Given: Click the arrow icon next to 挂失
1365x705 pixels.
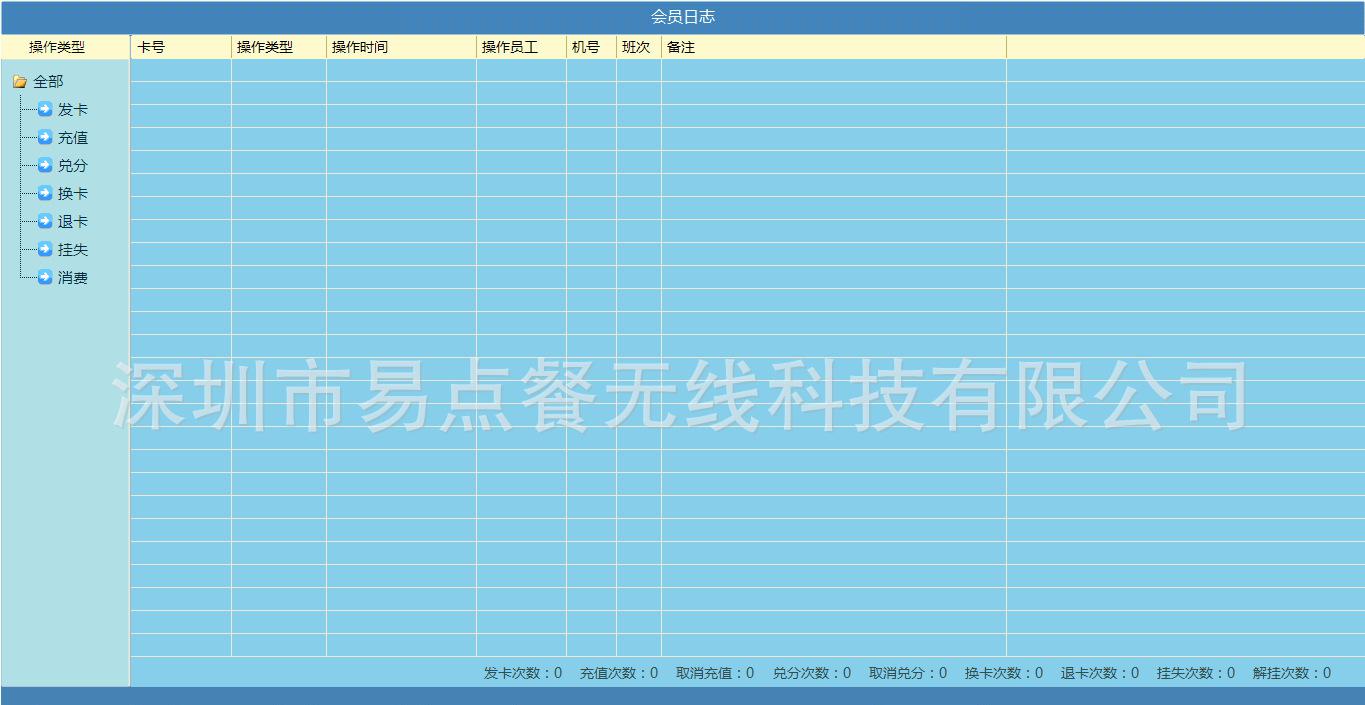Looking at the screenshot, I should 45,249.
